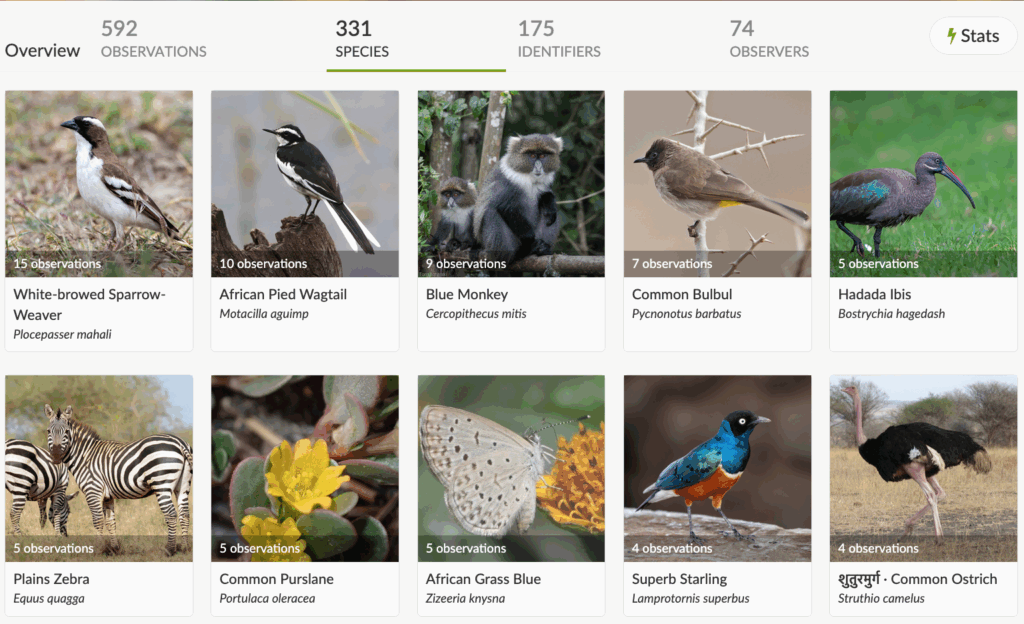Open the 74 Observers tab
Image resolution: width=1024 pixels, height=624 pixels.
[769, 36]
